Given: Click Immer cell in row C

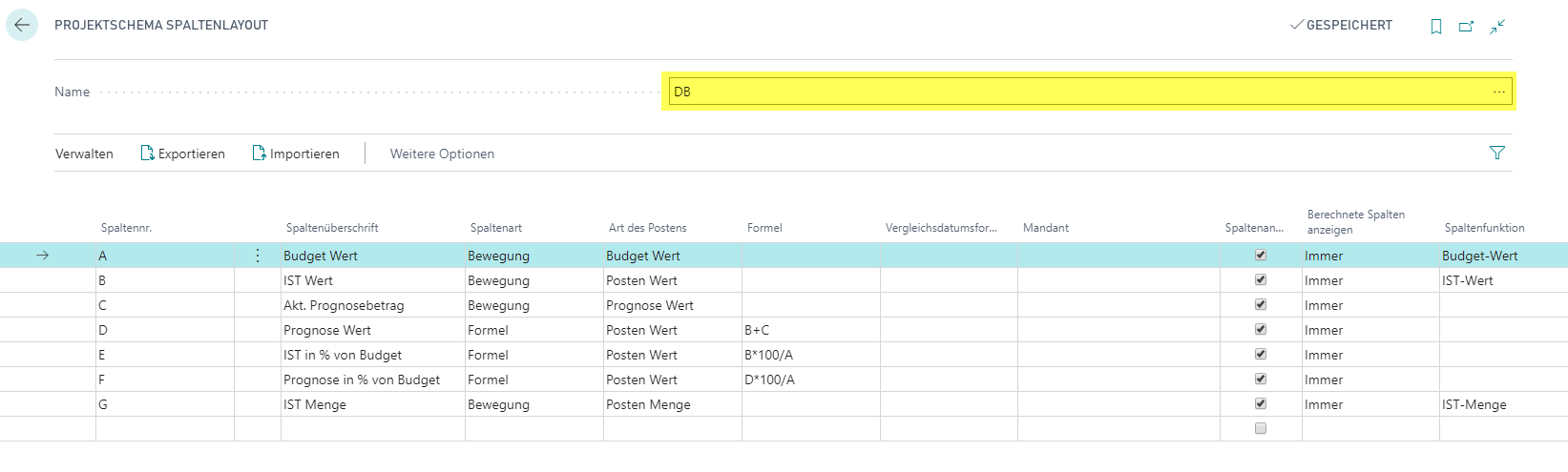Looking at the screenshot, I should (x=1370, y=305).
